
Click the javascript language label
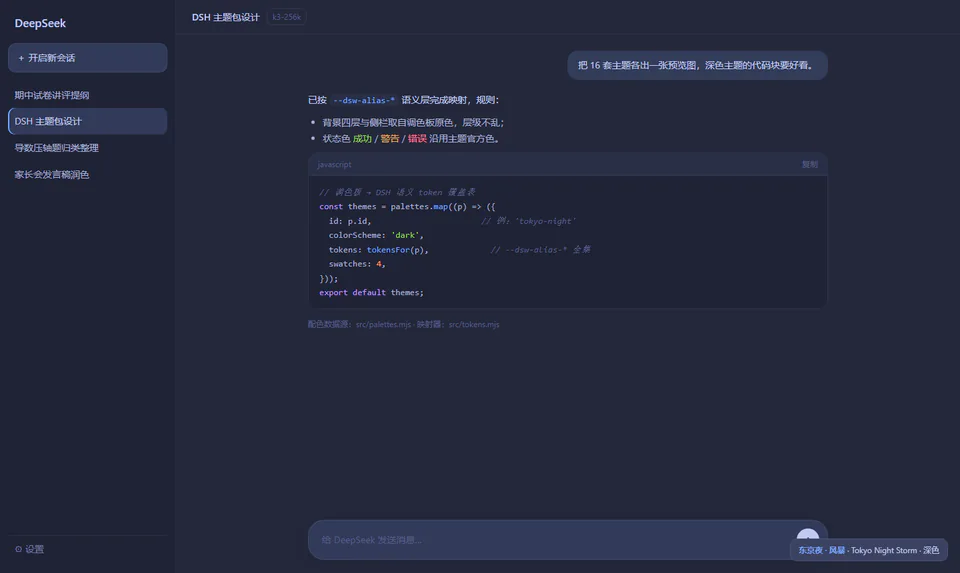tap(334, 164)
